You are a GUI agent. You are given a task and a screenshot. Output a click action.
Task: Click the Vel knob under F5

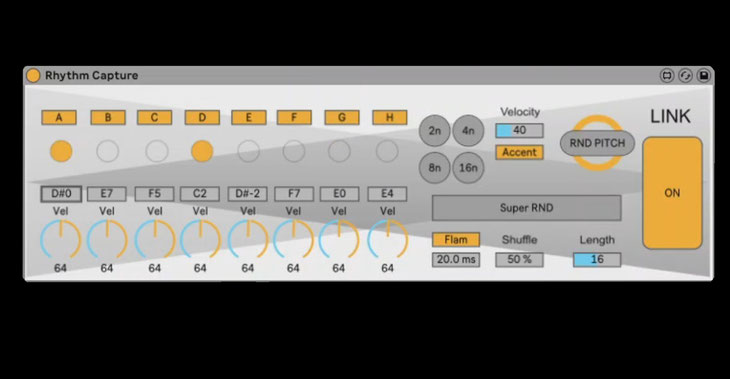click(155, 240)
